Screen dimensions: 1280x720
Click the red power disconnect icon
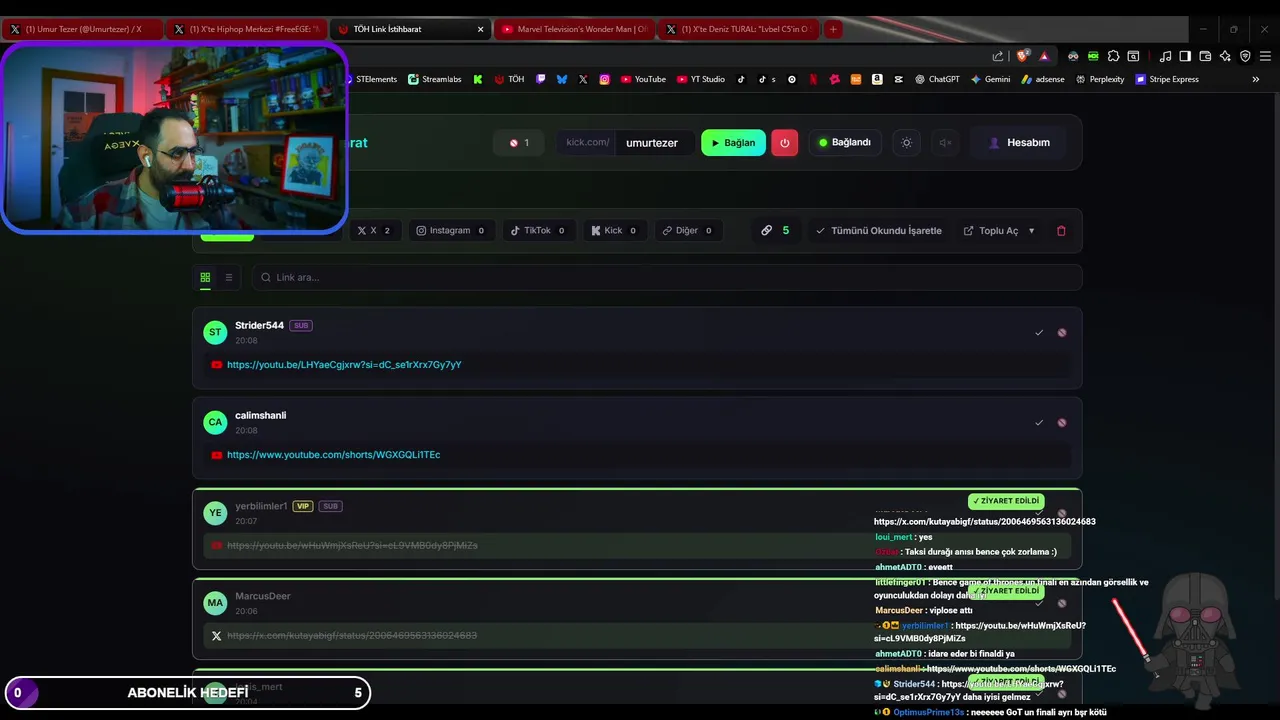(x=784, y=143)
